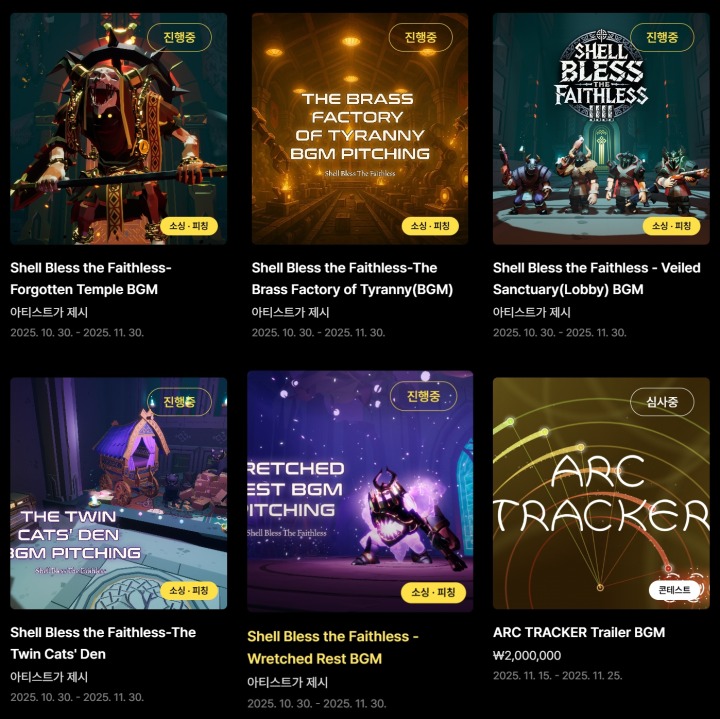
Task: Open The Twin Cats' Den title link
Action: pyautogui.click(x=103, y=643)
